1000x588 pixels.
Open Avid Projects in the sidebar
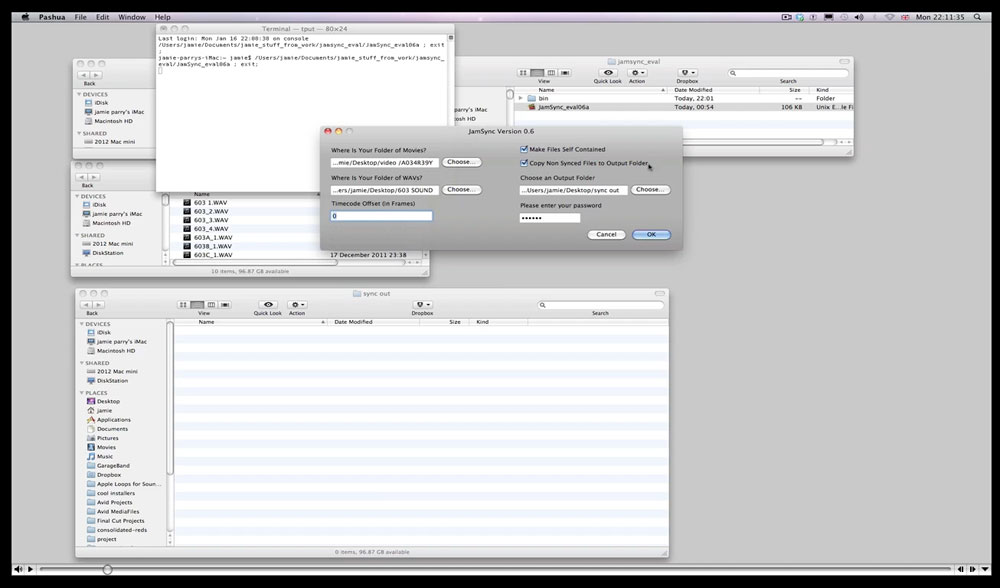point(117,503)
